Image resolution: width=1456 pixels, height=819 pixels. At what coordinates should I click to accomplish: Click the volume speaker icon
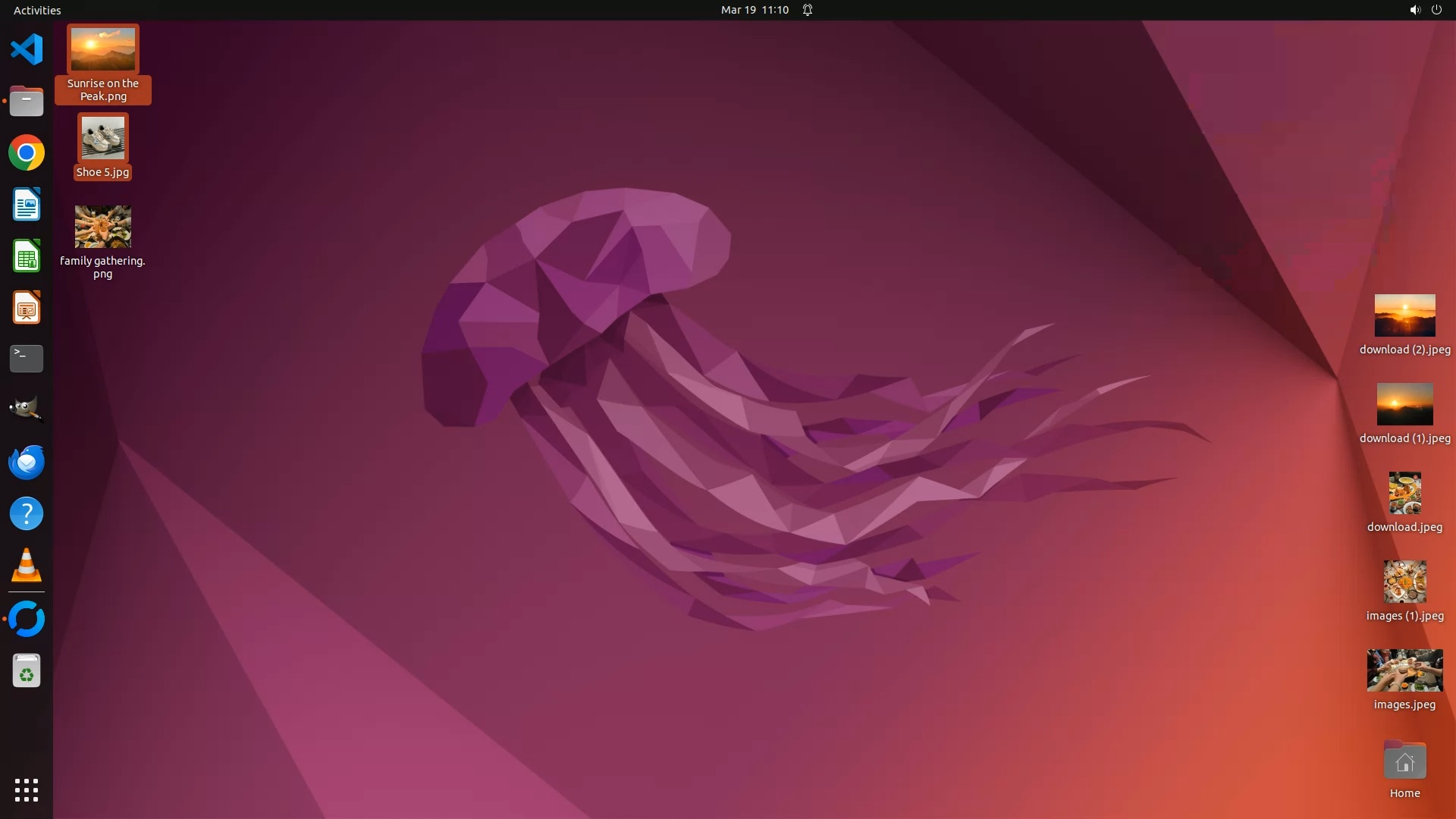point(1414,10)
